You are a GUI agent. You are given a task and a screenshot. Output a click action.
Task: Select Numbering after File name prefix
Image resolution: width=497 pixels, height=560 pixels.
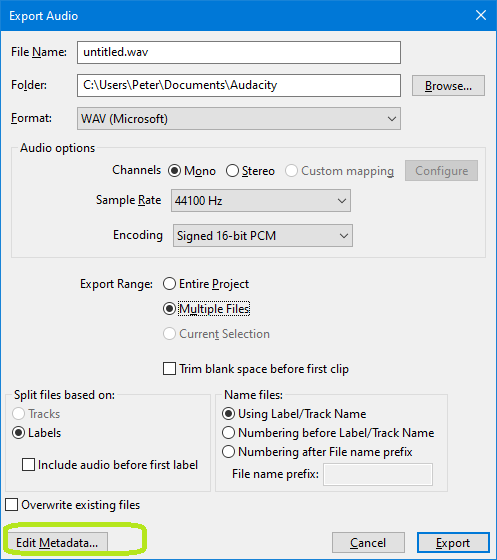point(317,452)
